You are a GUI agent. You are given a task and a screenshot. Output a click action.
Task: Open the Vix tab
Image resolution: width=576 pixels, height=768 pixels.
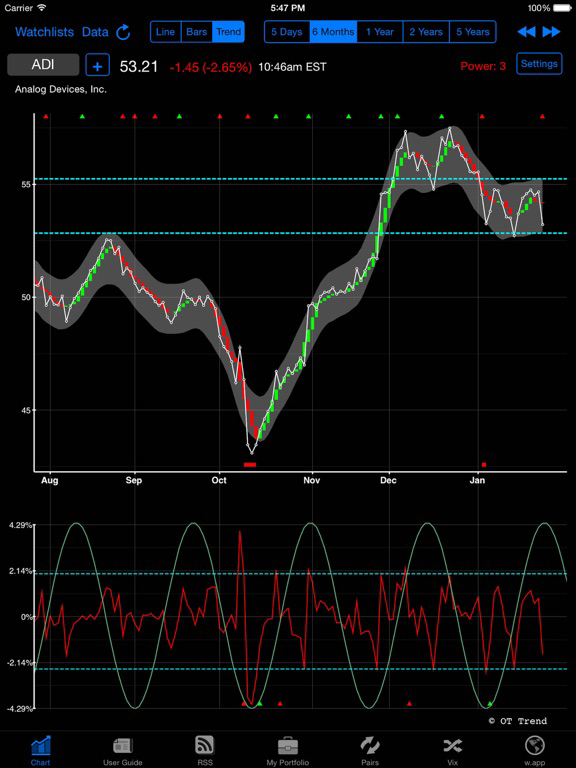(452, 750)
